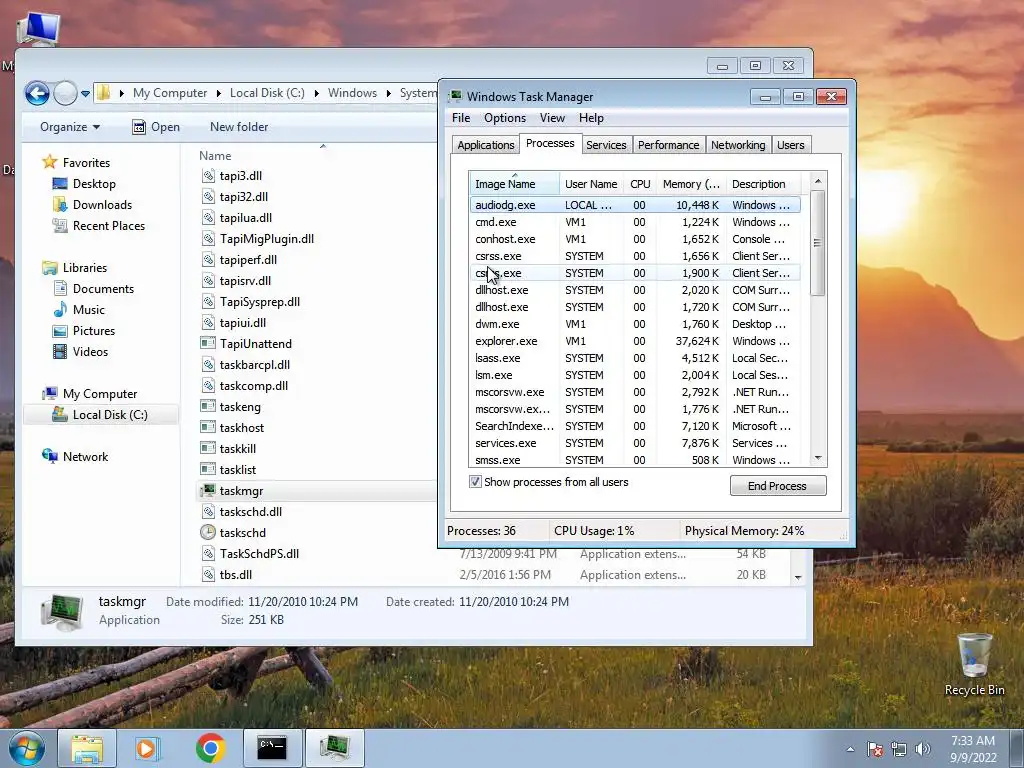Select Libraries in navigation pane
This screenshot has width=1024, height=768.
84,268
